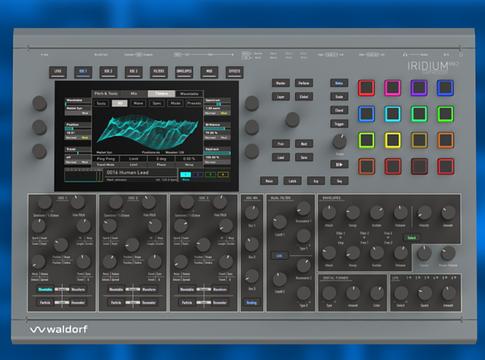Screen dimensions: 485x360
Task: Click the volume knob above the play button
Action: click(339, 141)
